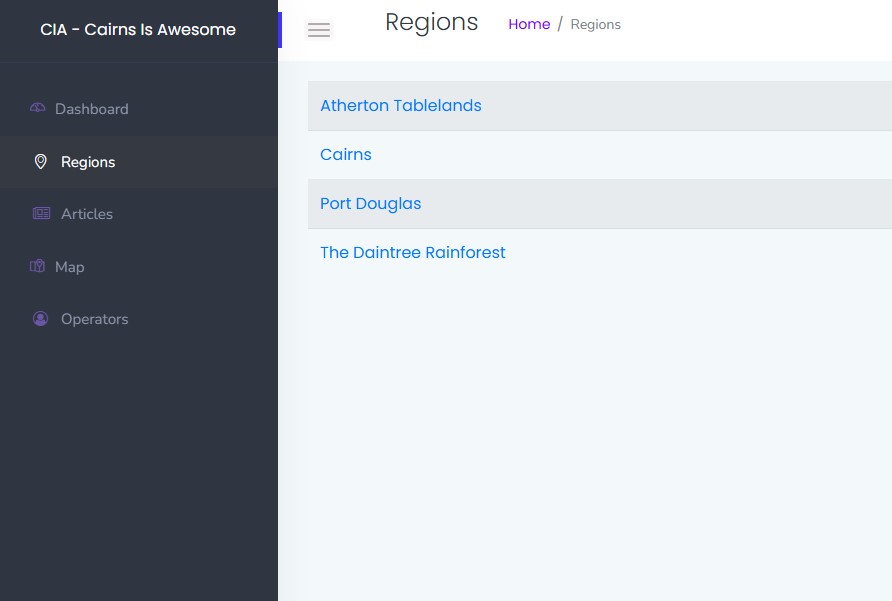Screen dimensions: 892x601
Task: Click the purple accent bar beside hamburger
Action: click(x=280, y=30)
